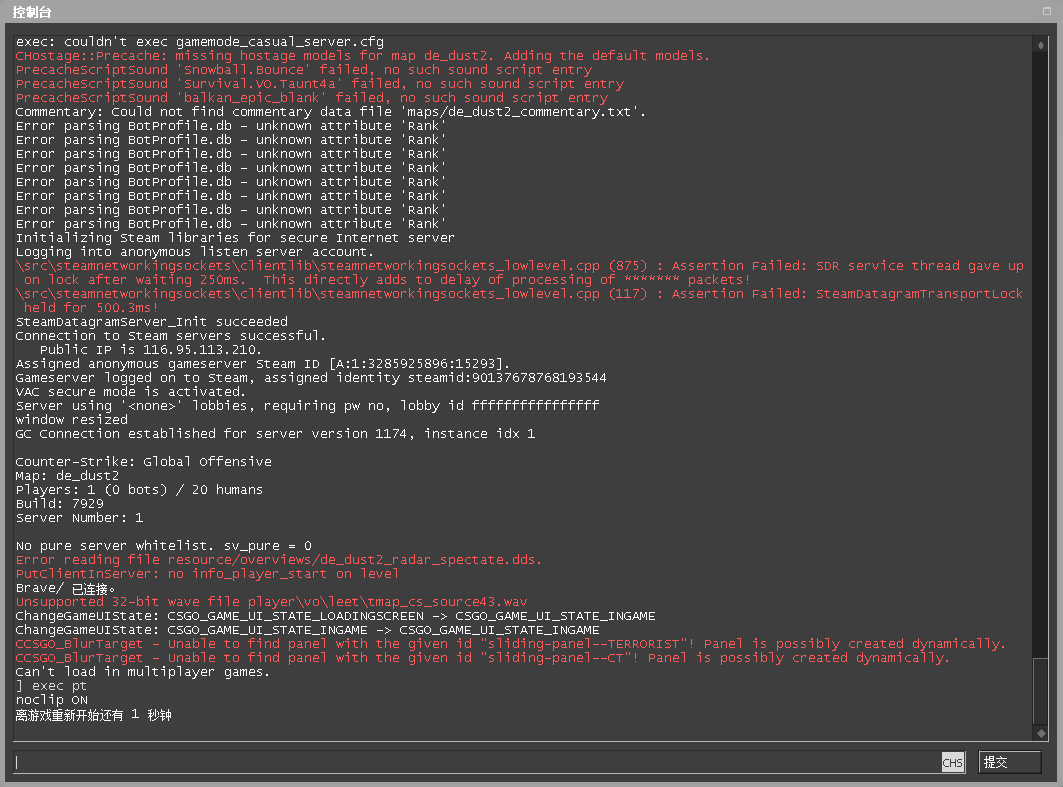Click the window button in the title bar
This screenshot has height=787, width=1063.
pos(1046,11)
